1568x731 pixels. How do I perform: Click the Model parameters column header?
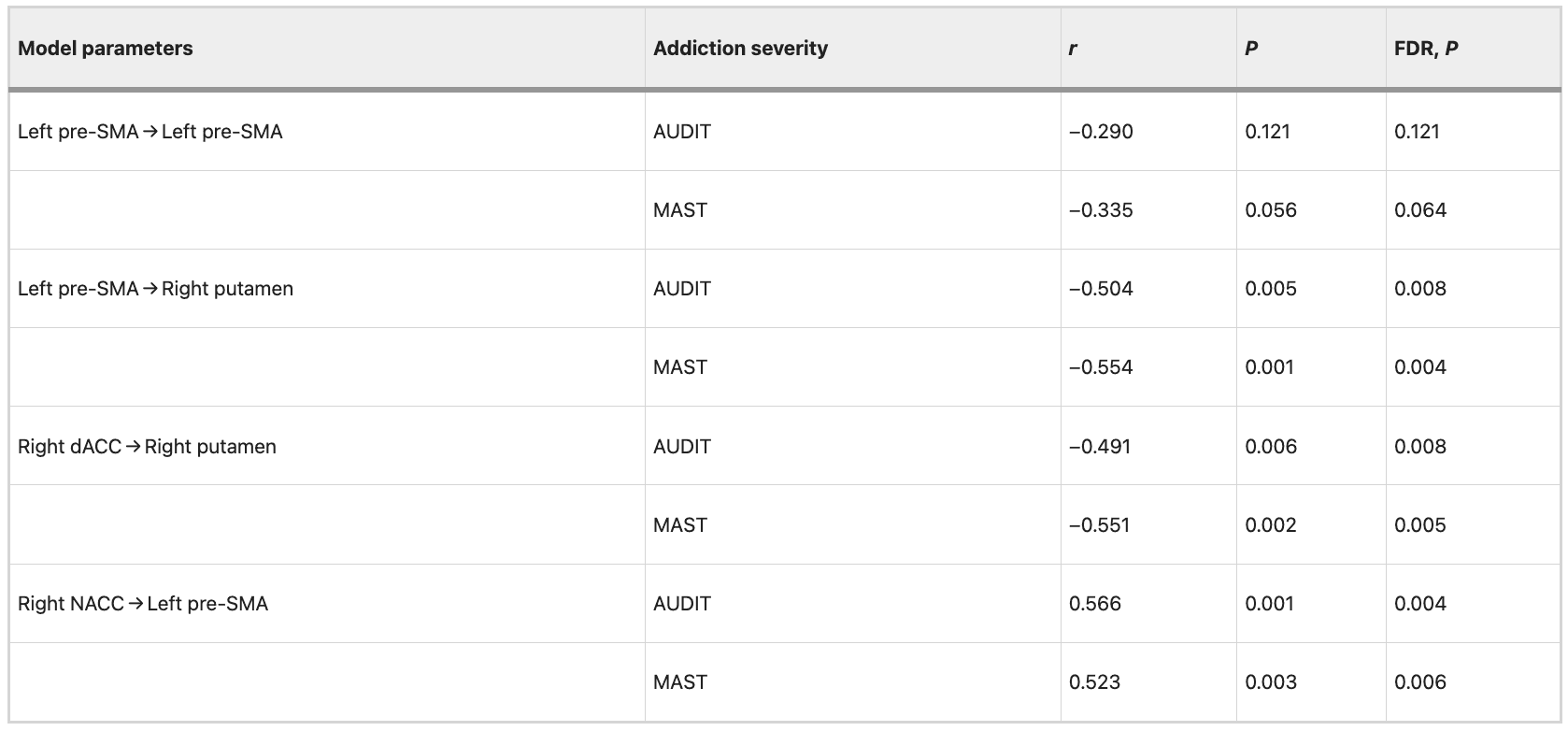click(x=106, y=49)
